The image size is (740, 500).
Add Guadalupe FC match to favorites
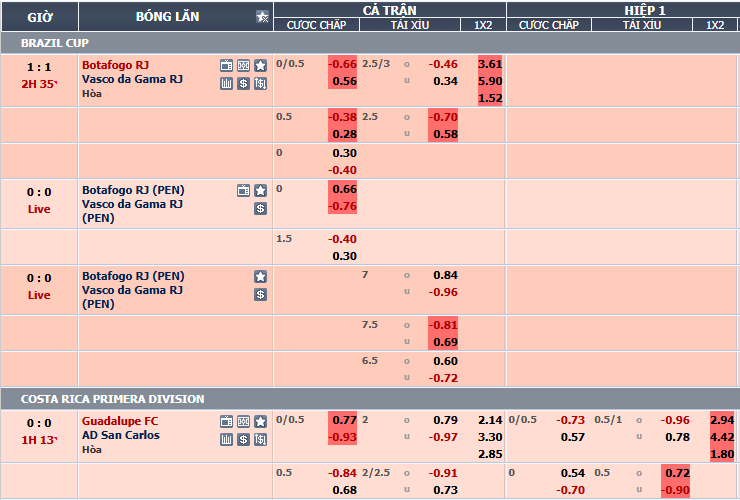261,422
